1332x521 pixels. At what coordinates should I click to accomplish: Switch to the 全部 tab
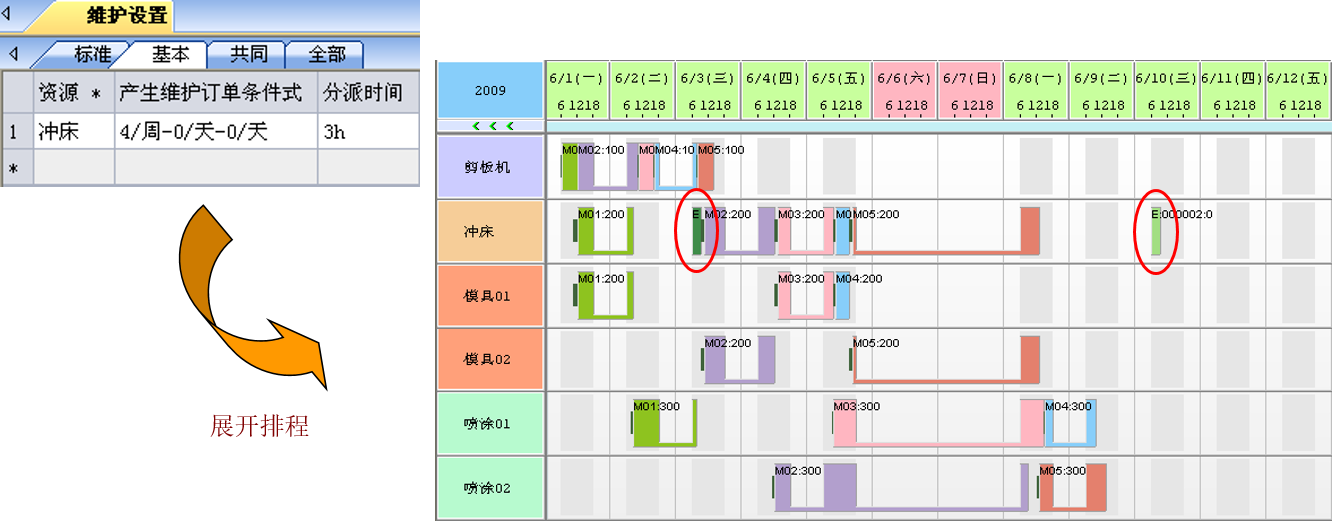(326, 54)
